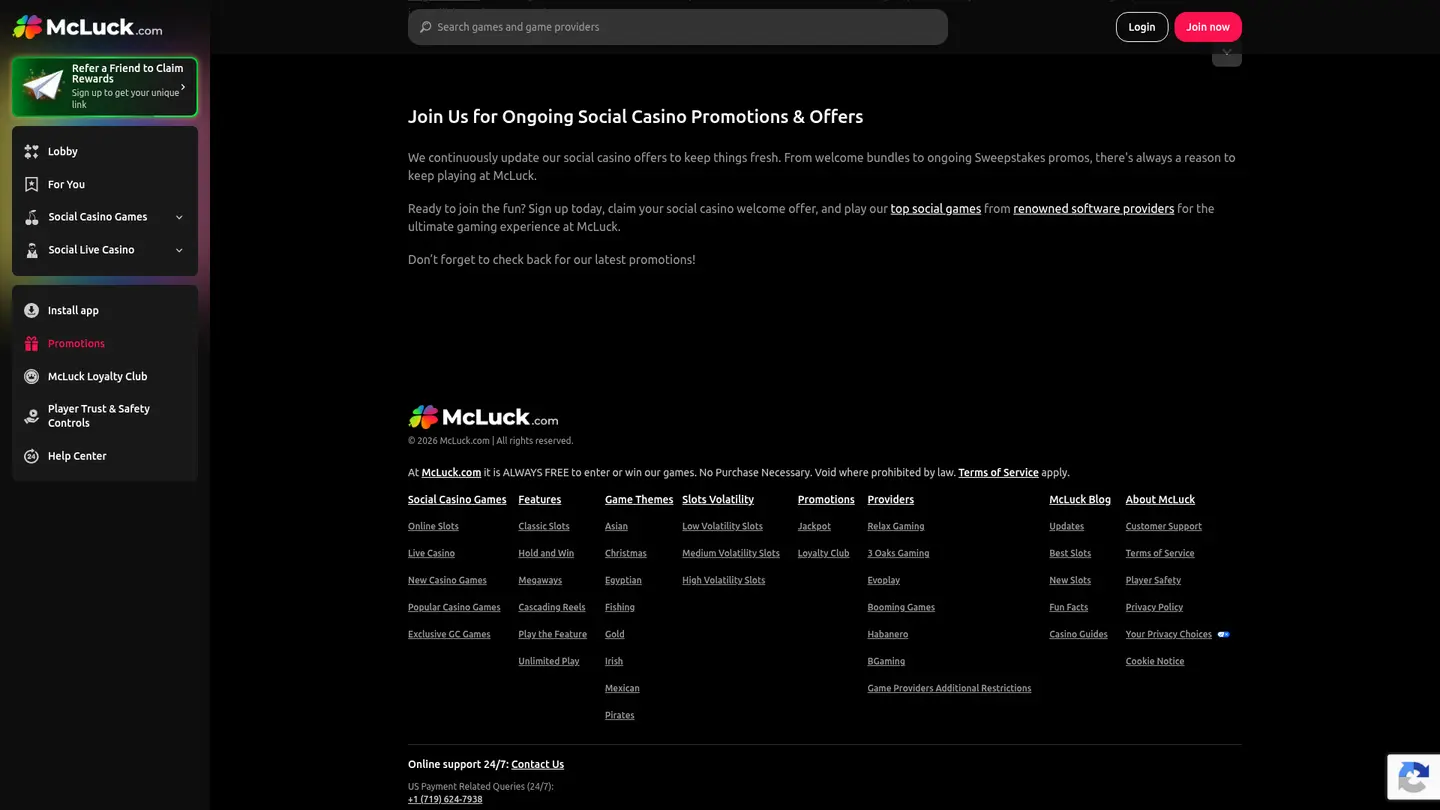
Task: Click the paper plane referral icon
Action: click(43, 86)
